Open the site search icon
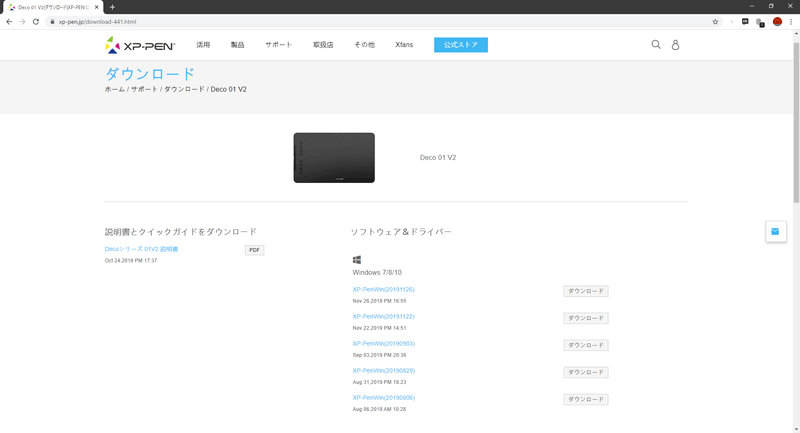800x433 pixels. [x=656, y=45]
